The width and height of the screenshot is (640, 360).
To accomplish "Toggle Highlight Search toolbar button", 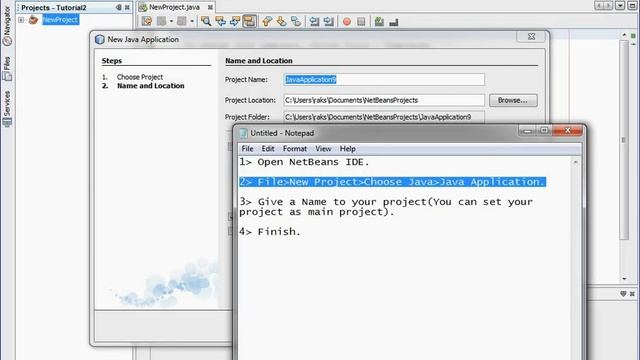I will pos(249,21).
